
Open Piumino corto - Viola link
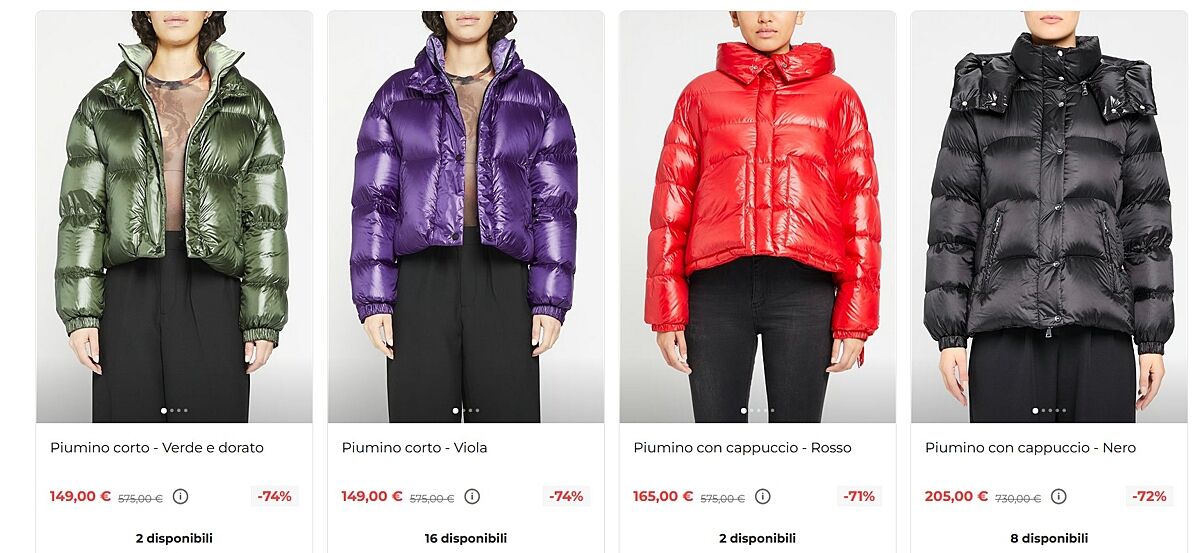pos(415,448)
